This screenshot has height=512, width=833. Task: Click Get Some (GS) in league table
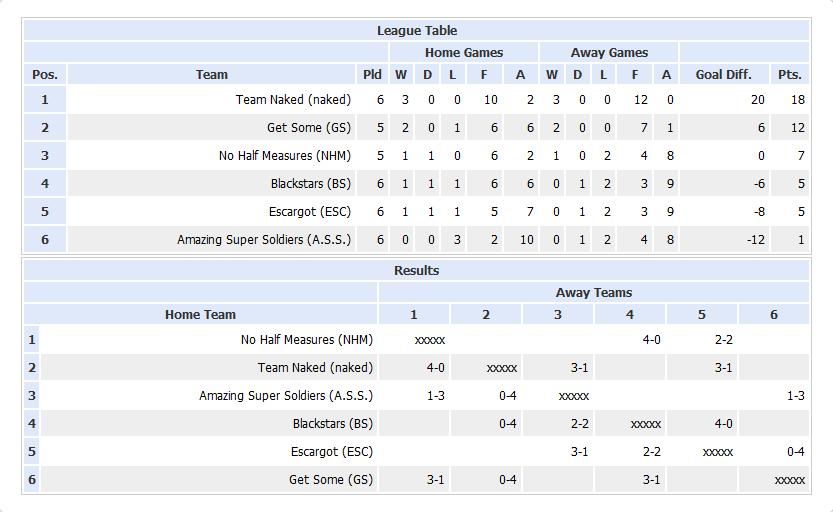coord(309,128)
